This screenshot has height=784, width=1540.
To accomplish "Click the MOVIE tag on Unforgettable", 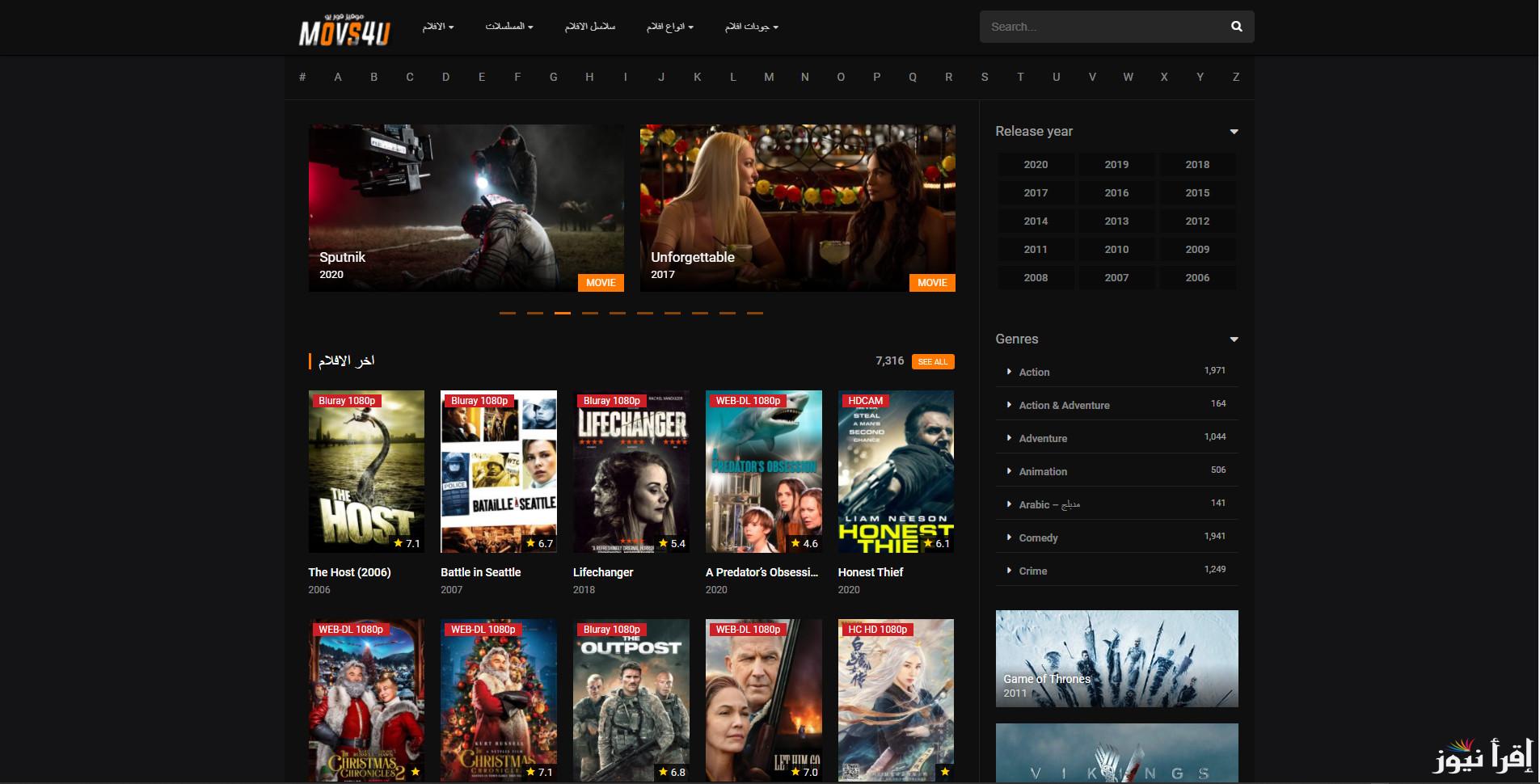I will tap(932, 283).
